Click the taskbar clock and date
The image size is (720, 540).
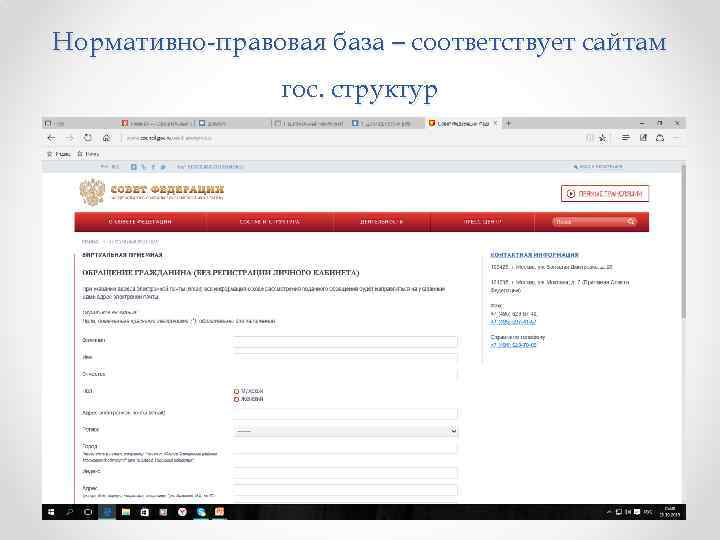669,512
